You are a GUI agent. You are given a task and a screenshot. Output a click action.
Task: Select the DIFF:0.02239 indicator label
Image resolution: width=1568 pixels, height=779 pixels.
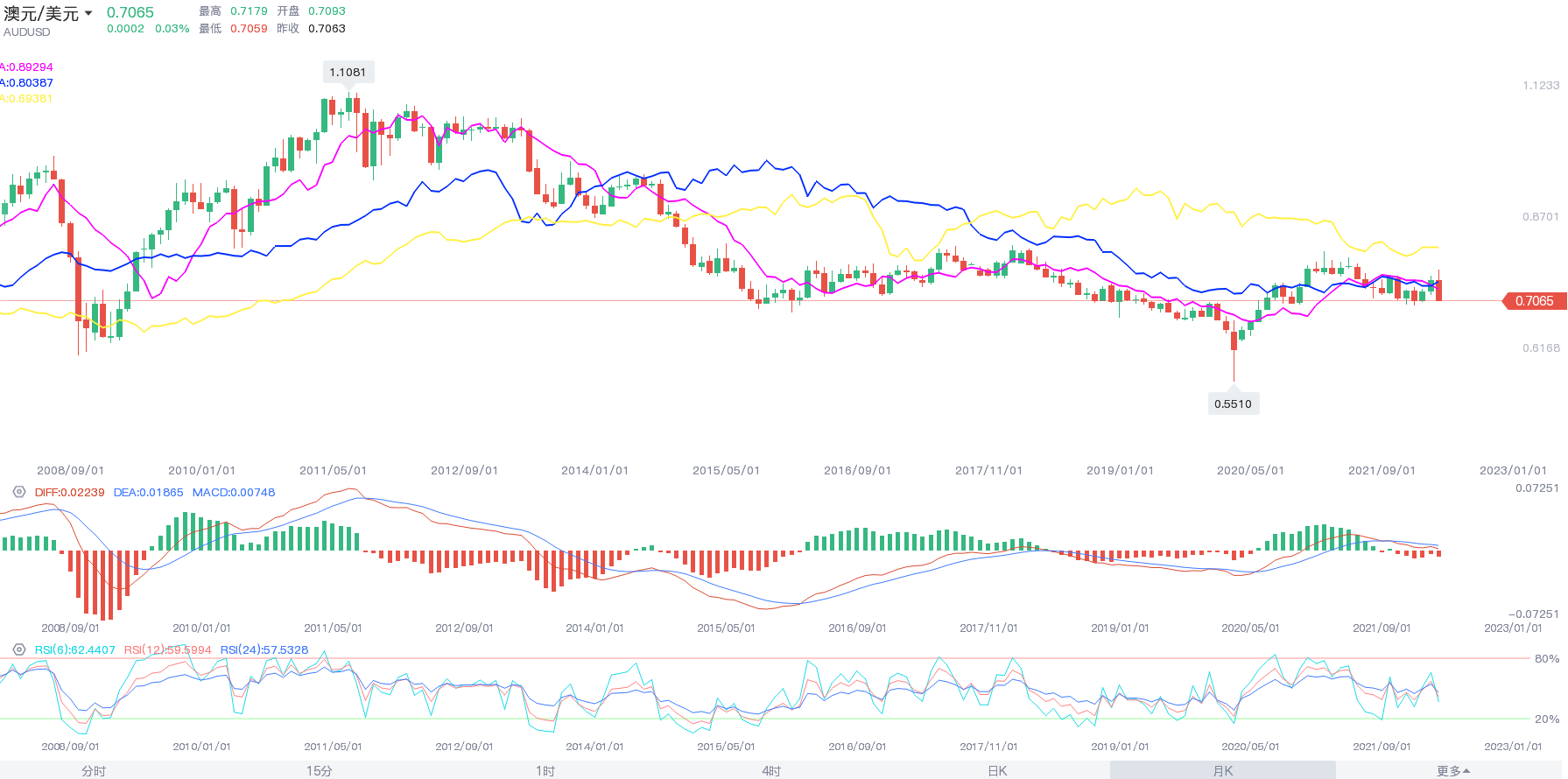click(x=69, y=492)
